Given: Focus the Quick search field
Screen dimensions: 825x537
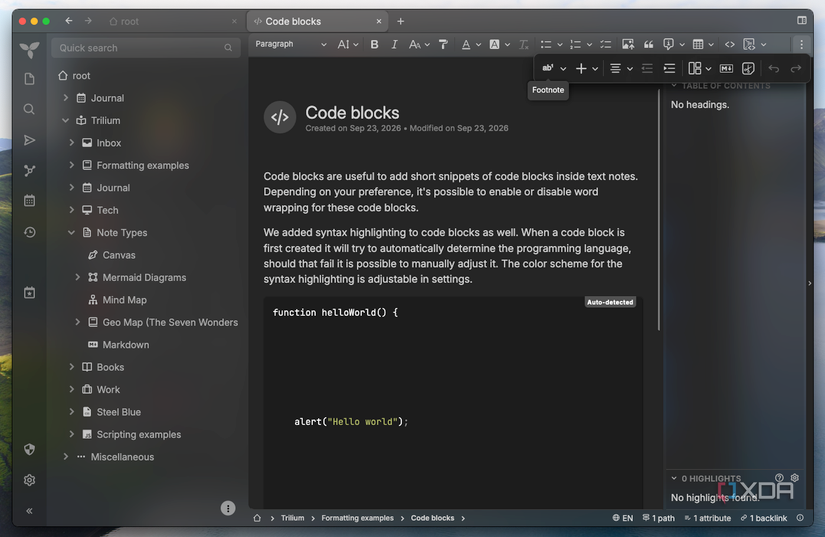Looking at the screenshot, I should point(146,48).
